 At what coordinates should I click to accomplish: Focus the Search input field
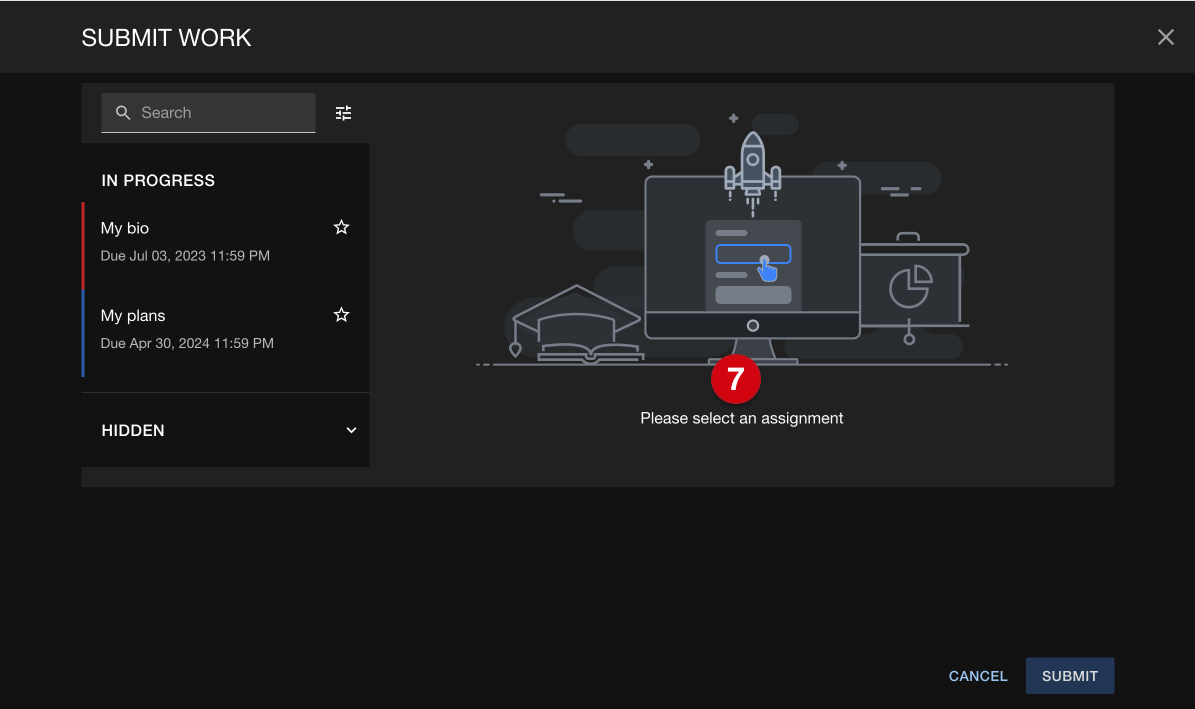click(x=208, y=113)
